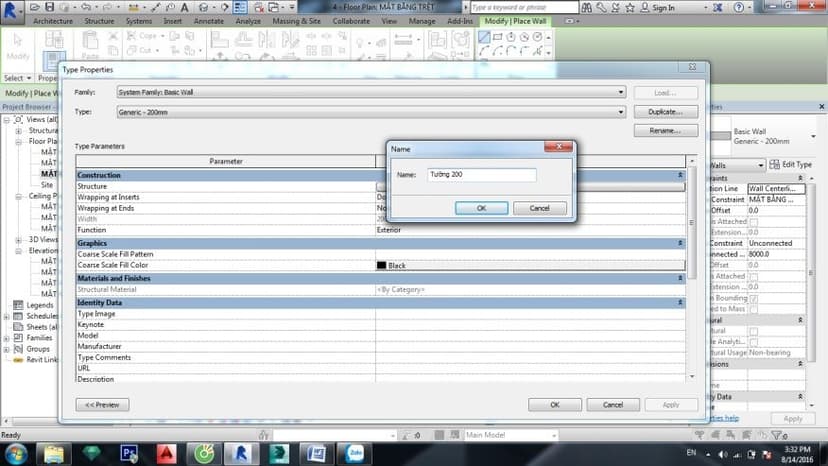Click the Text (A) quick-access icon
This screenshot has width=828, height=466.
184,7
